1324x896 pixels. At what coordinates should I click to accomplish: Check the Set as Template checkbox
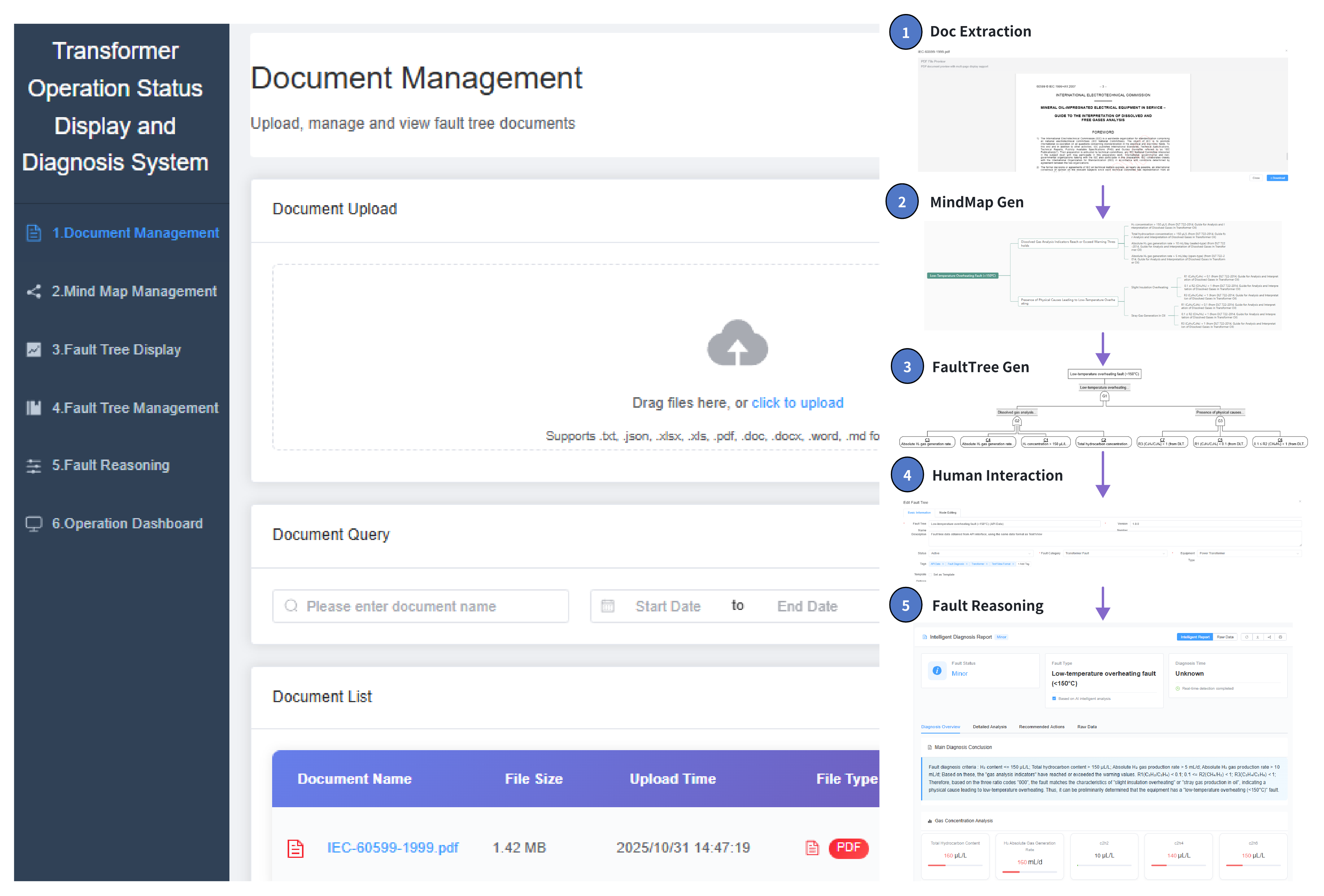coord(930,574)
